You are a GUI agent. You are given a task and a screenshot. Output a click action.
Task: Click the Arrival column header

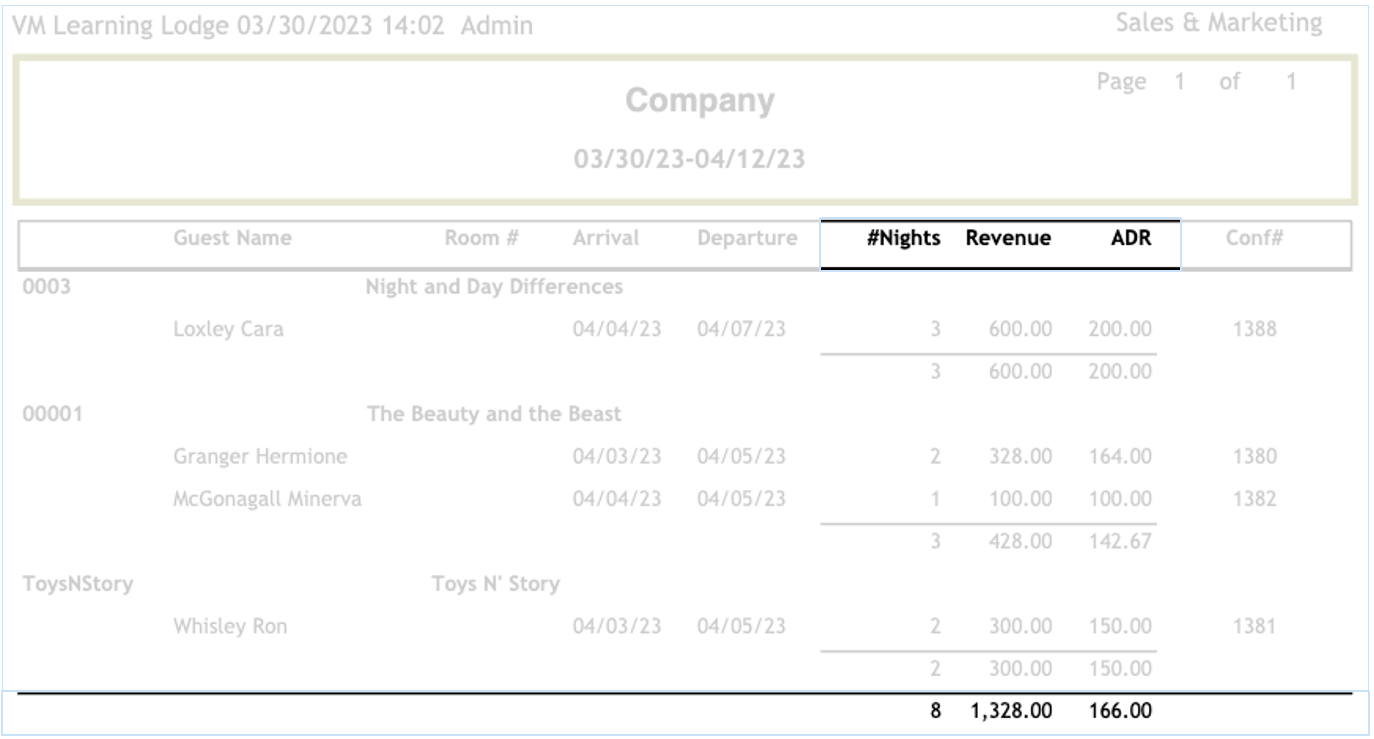[x=606, y=238]
